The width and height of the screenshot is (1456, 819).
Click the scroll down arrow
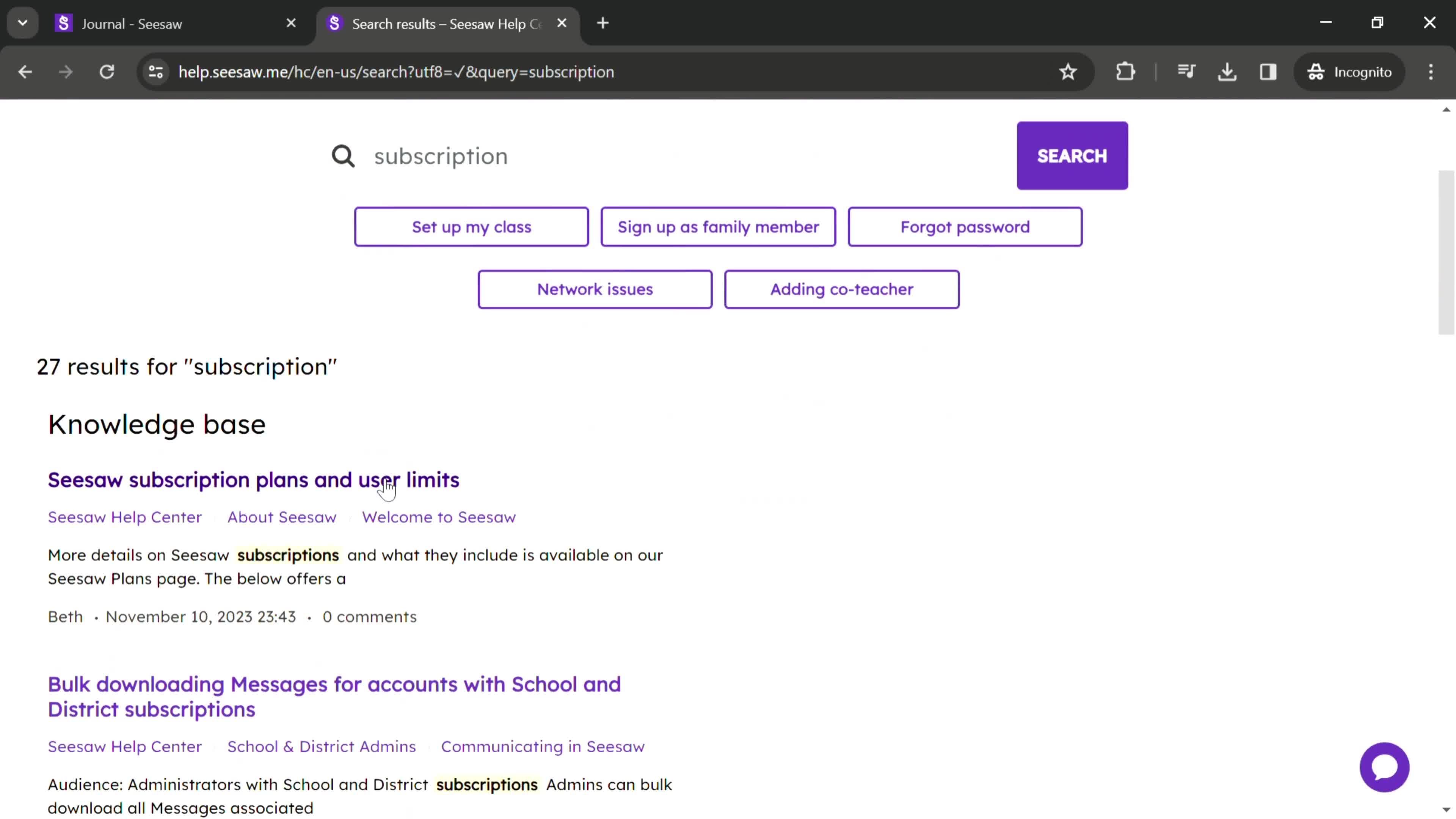pyautogui.click(x=1447, y=810)
